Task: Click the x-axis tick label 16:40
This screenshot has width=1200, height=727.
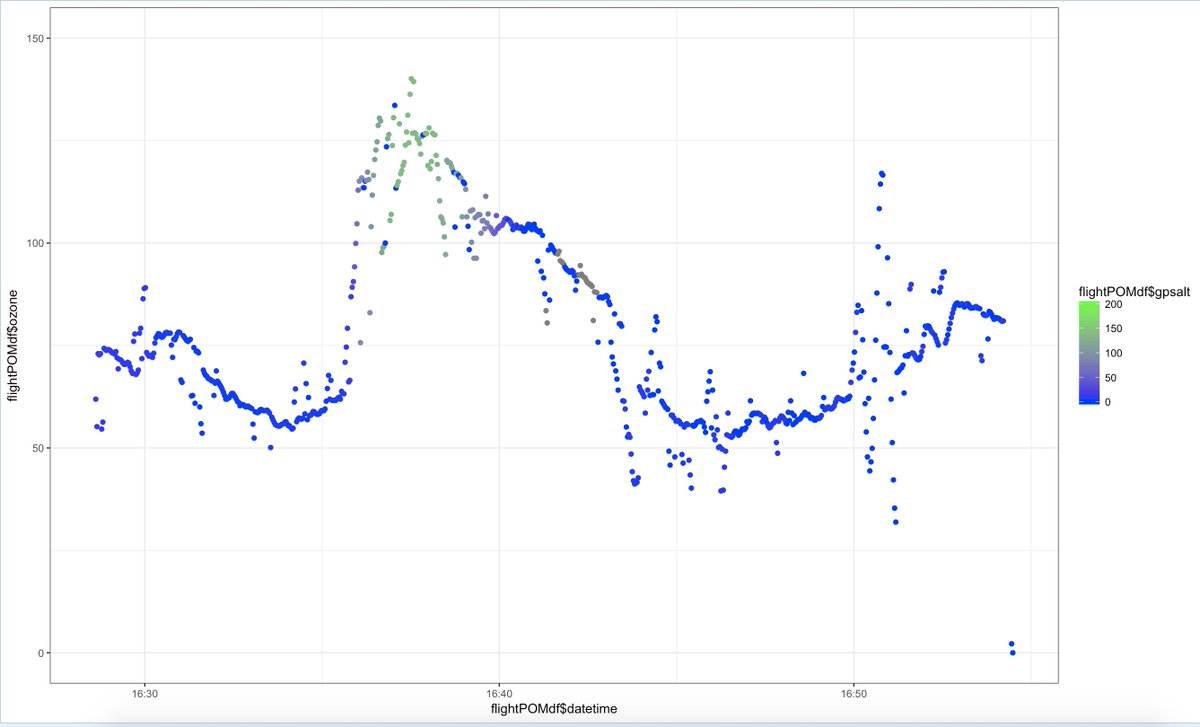Action: tap(499, 692)
